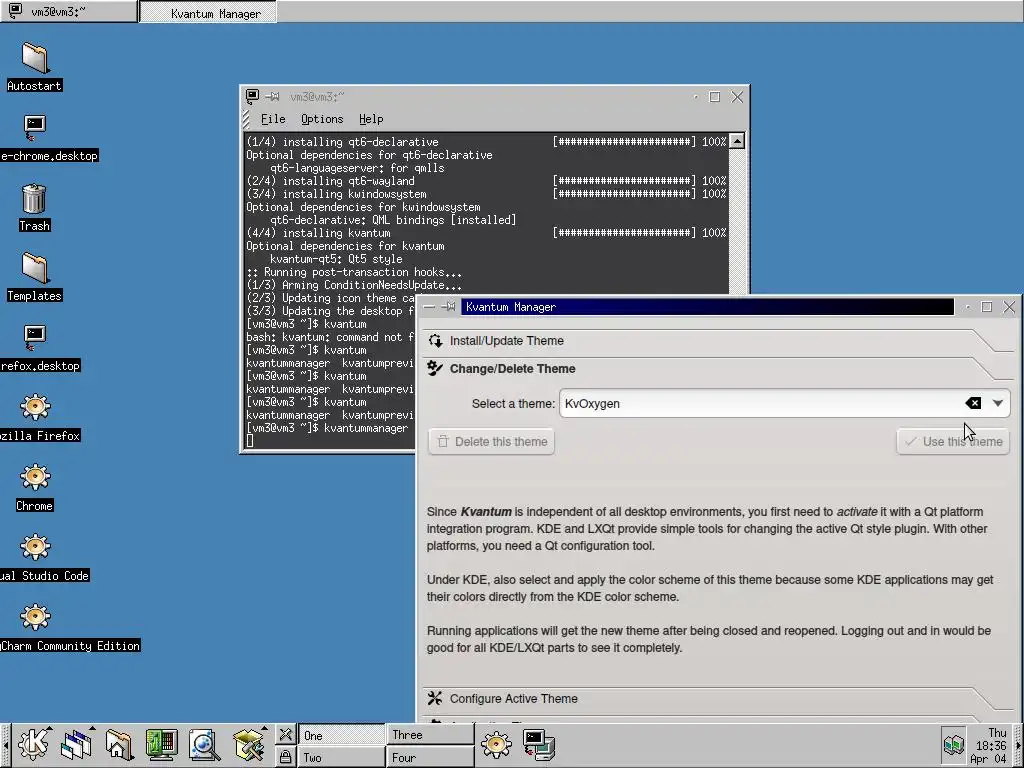This screenshot has height=768, width=1024.
Task: Click the logout X icon in the panel
Action: coord(285,735)
